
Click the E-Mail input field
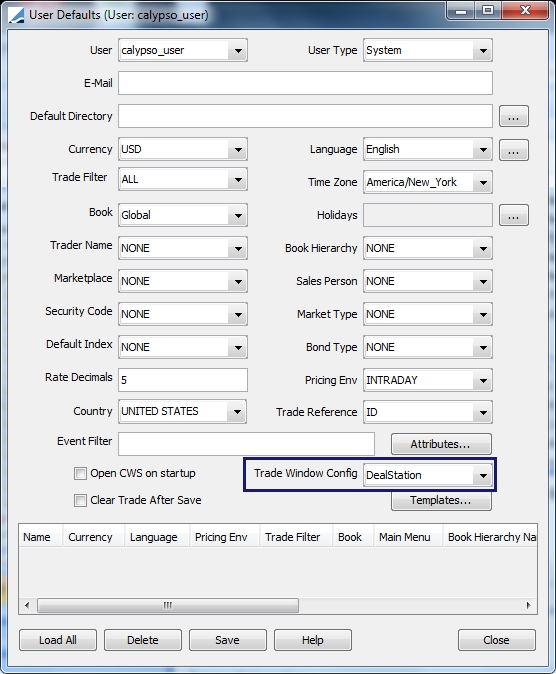click(x=305, y=83)
